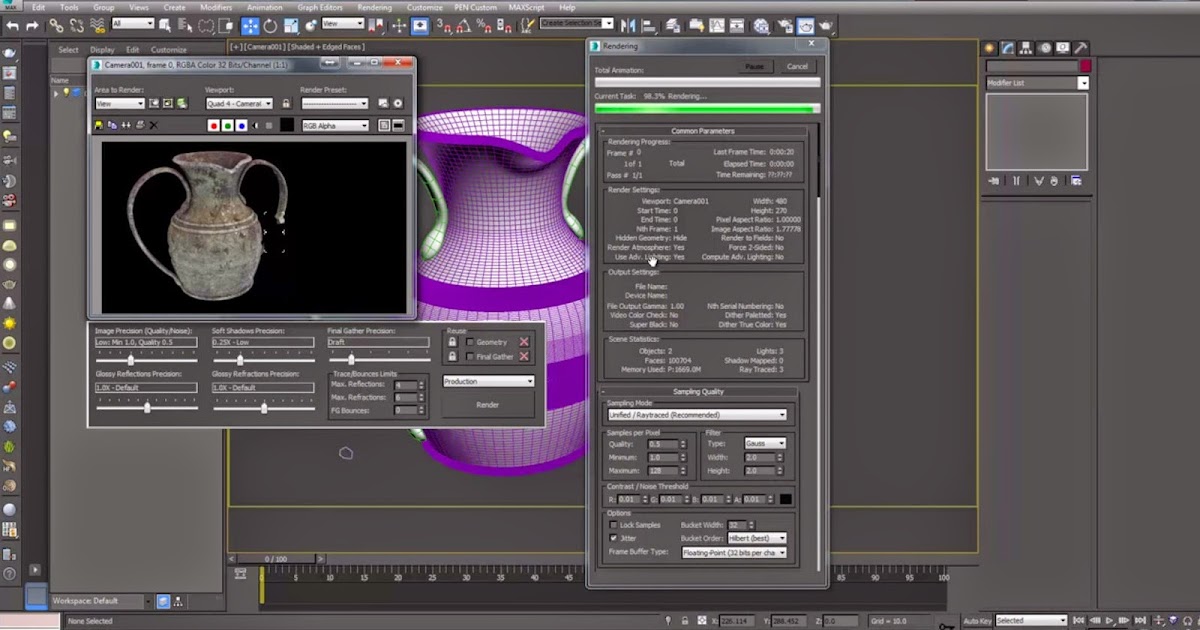Open the Sampling Mode dropdown
The height and width of the screenshot is (630, 1200).
pos(697,414)
